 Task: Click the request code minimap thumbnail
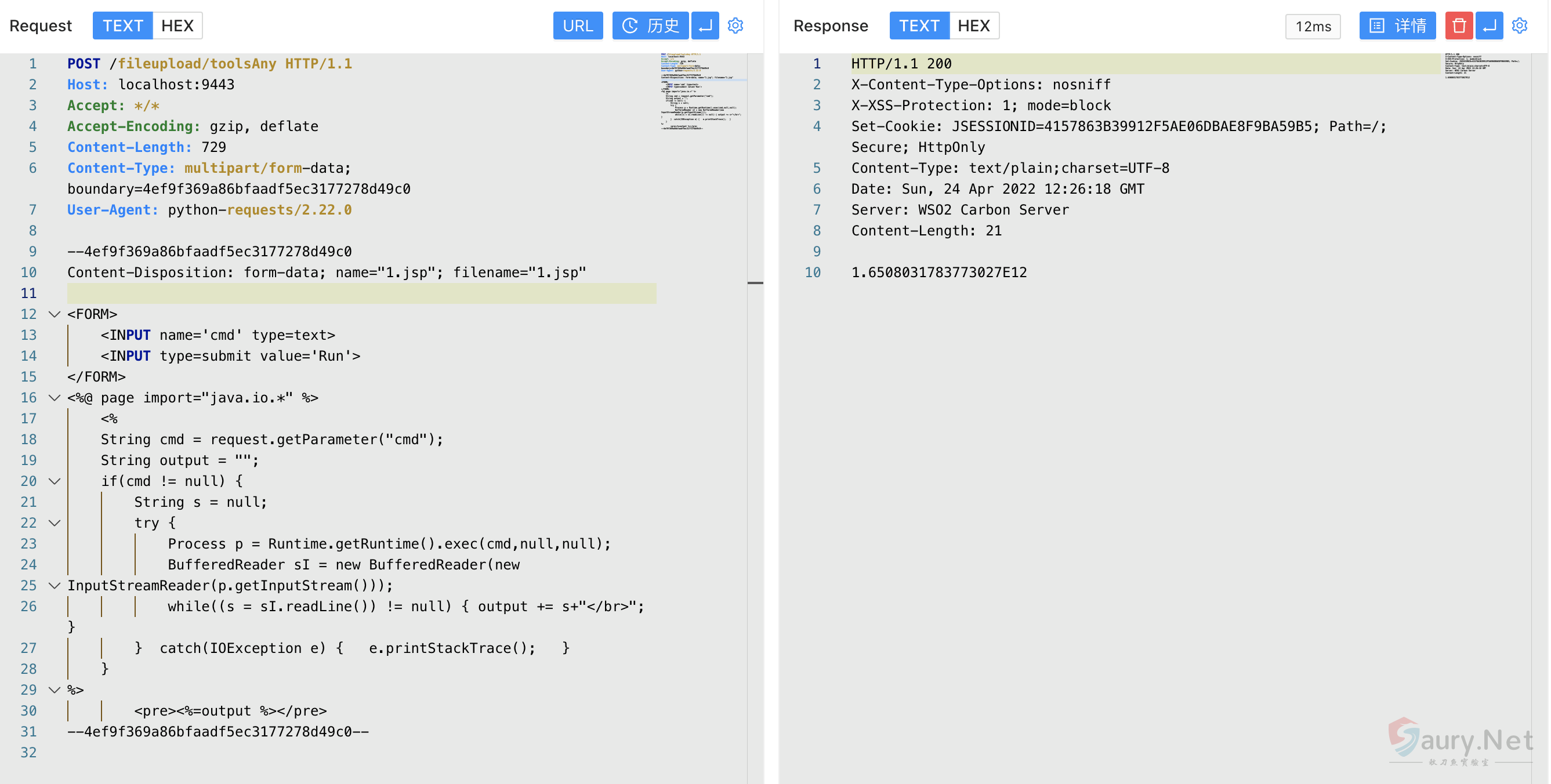(x=701, y=92)
